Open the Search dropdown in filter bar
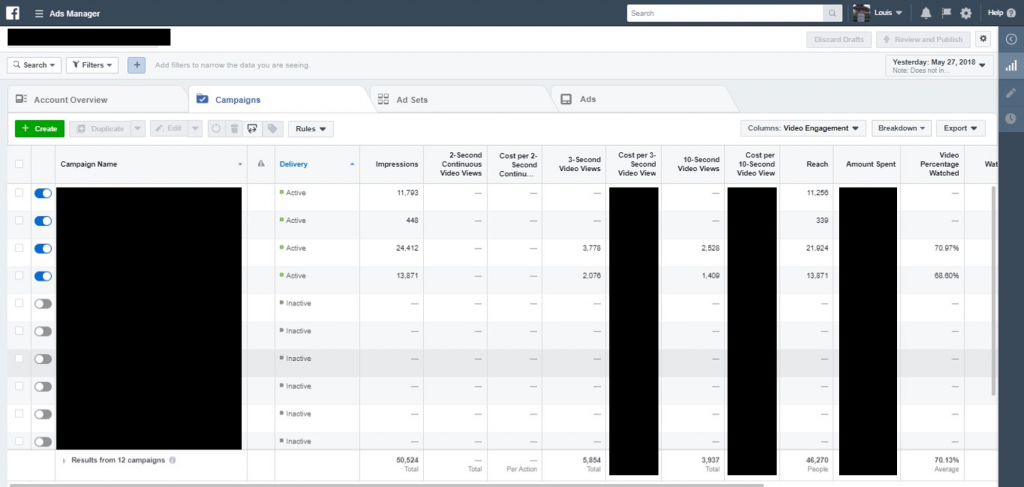 click(35, 65)
